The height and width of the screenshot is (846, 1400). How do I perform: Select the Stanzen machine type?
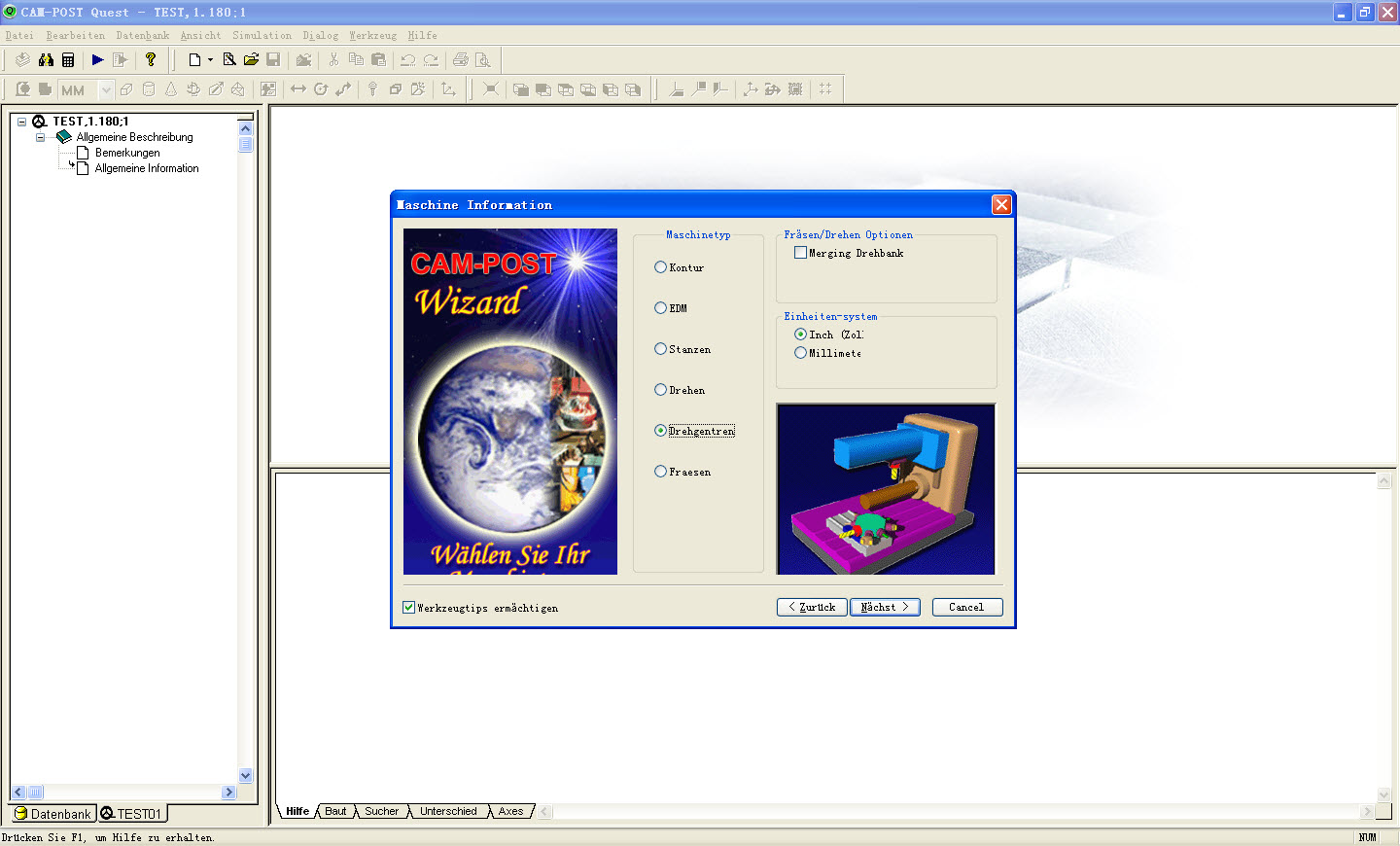click(x=682, y=349)
